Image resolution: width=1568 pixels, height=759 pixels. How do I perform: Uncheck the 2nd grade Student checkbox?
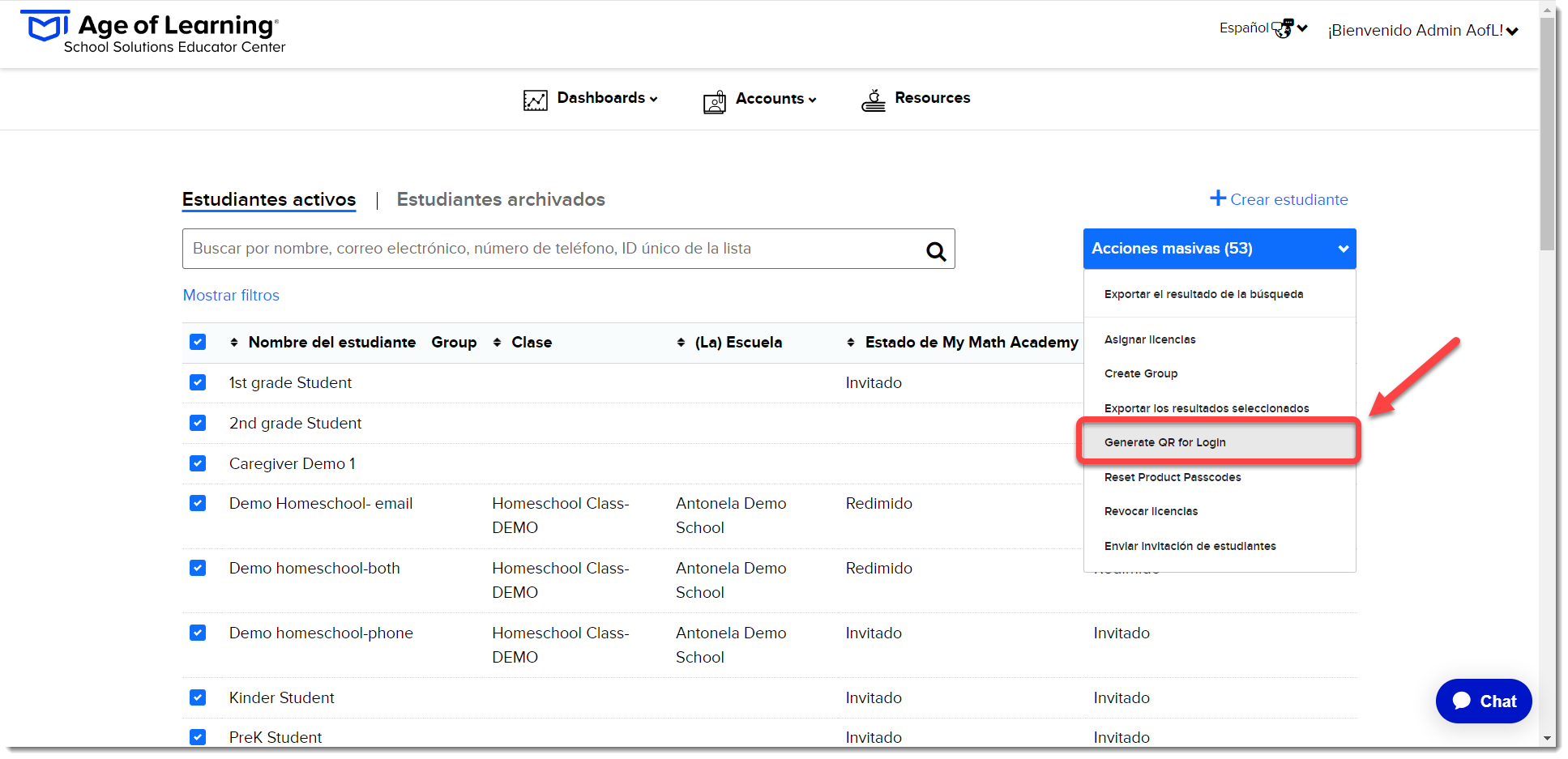click(x=198, y=423)
